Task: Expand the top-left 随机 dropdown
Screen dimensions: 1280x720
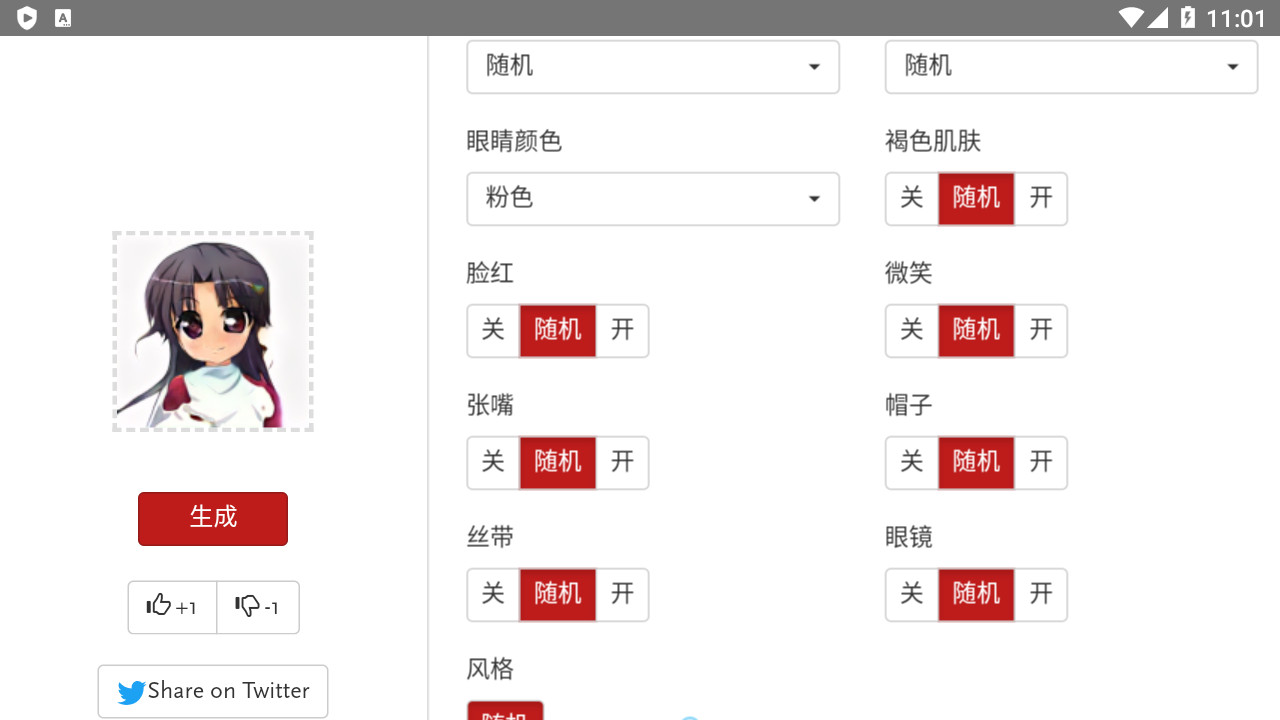Action: coord(653,66)
